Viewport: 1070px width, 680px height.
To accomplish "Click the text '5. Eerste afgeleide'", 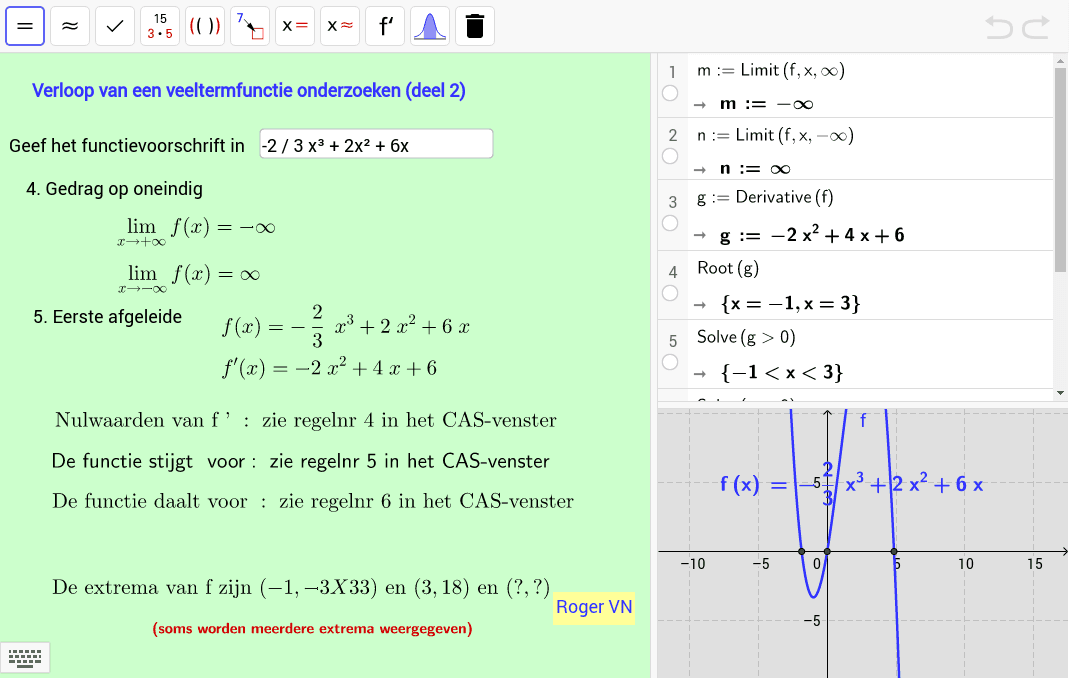I will coord(108,317).
